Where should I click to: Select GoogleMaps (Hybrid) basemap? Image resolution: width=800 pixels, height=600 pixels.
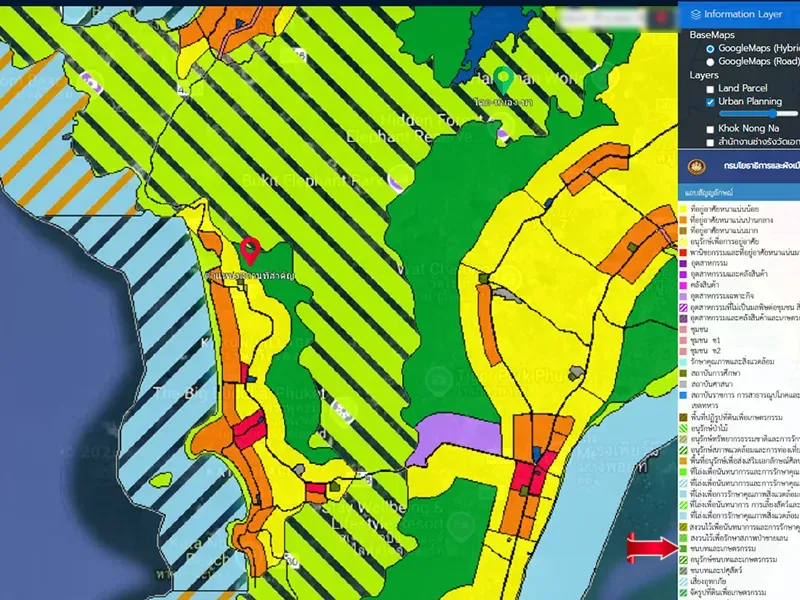tap(710, 48)
